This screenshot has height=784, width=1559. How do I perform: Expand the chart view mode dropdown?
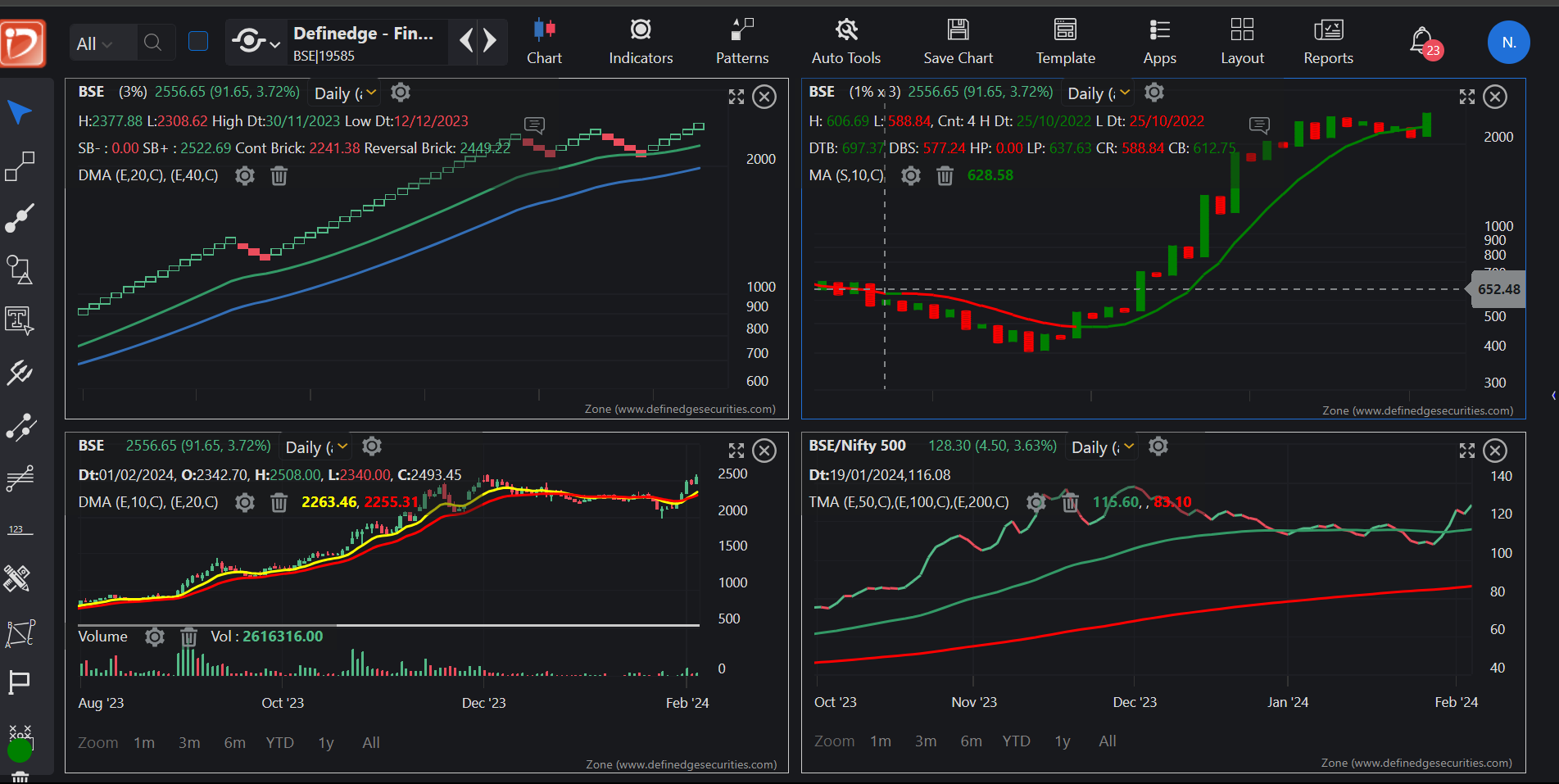256,41
